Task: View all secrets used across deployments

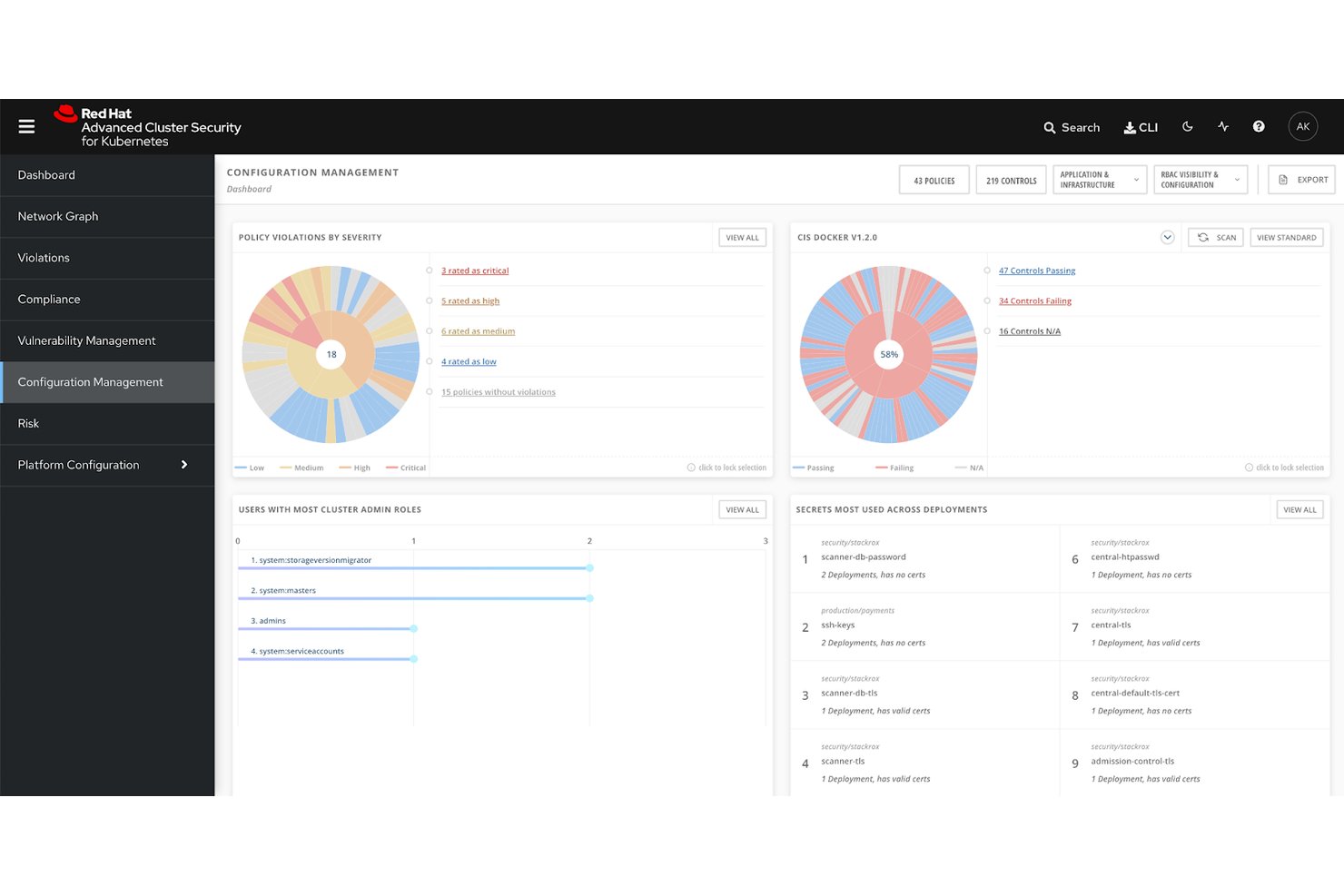Action: click(1300, 510)
